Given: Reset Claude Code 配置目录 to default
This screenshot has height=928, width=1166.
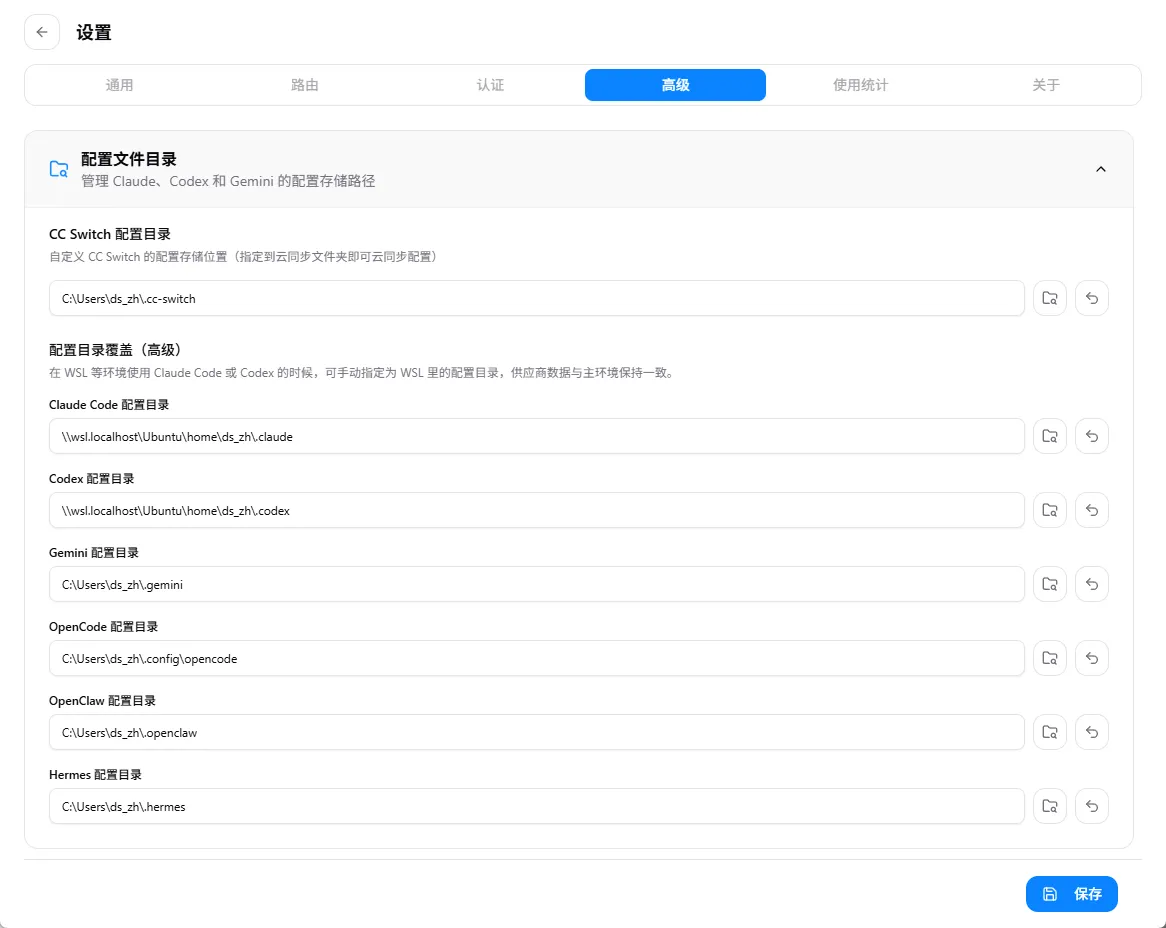Looking at the screenshot, I should coord(1092,436).
